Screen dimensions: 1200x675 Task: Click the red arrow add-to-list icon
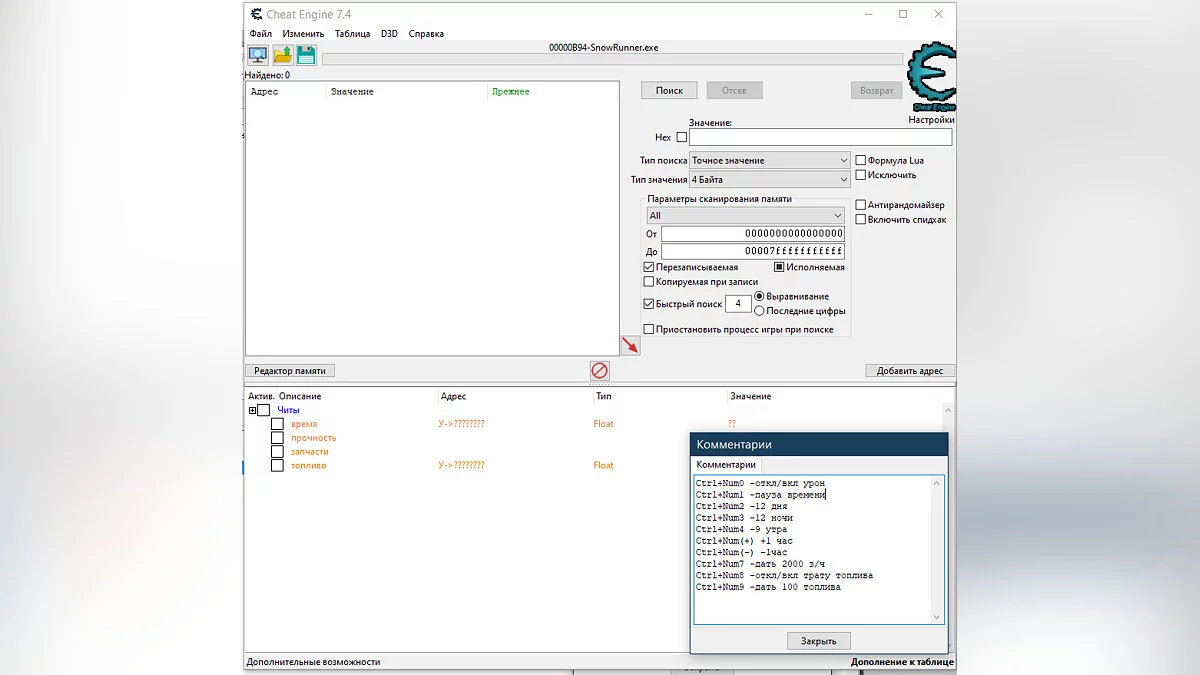630,345
